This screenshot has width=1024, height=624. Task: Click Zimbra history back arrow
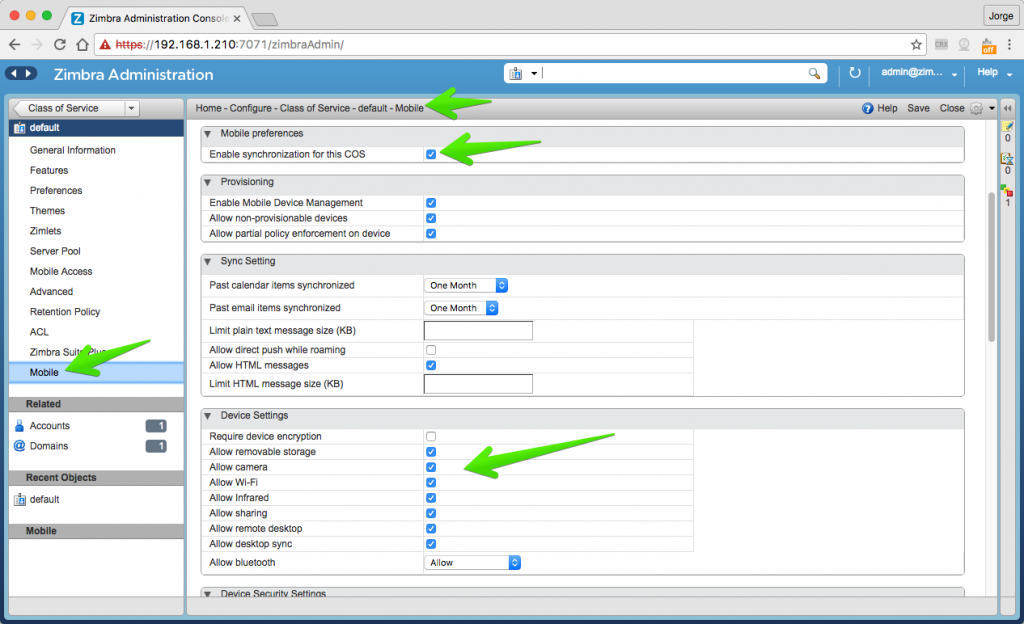14,74
